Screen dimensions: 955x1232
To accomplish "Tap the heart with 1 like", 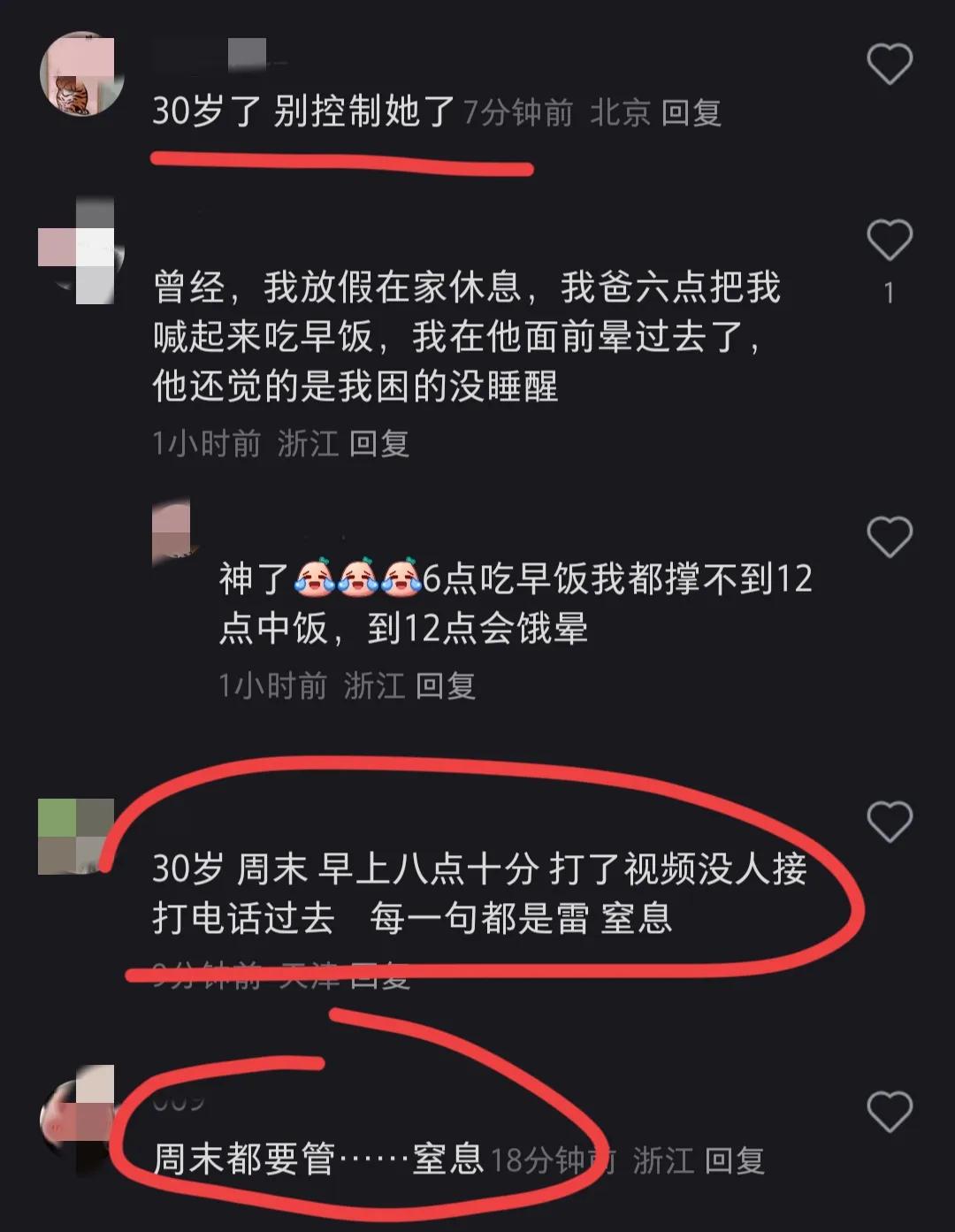I will [x=889, y=239].
